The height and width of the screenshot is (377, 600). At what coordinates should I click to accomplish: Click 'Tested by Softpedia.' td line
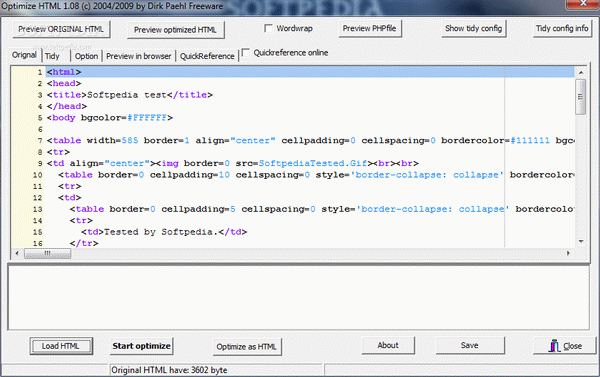(164, 232)
